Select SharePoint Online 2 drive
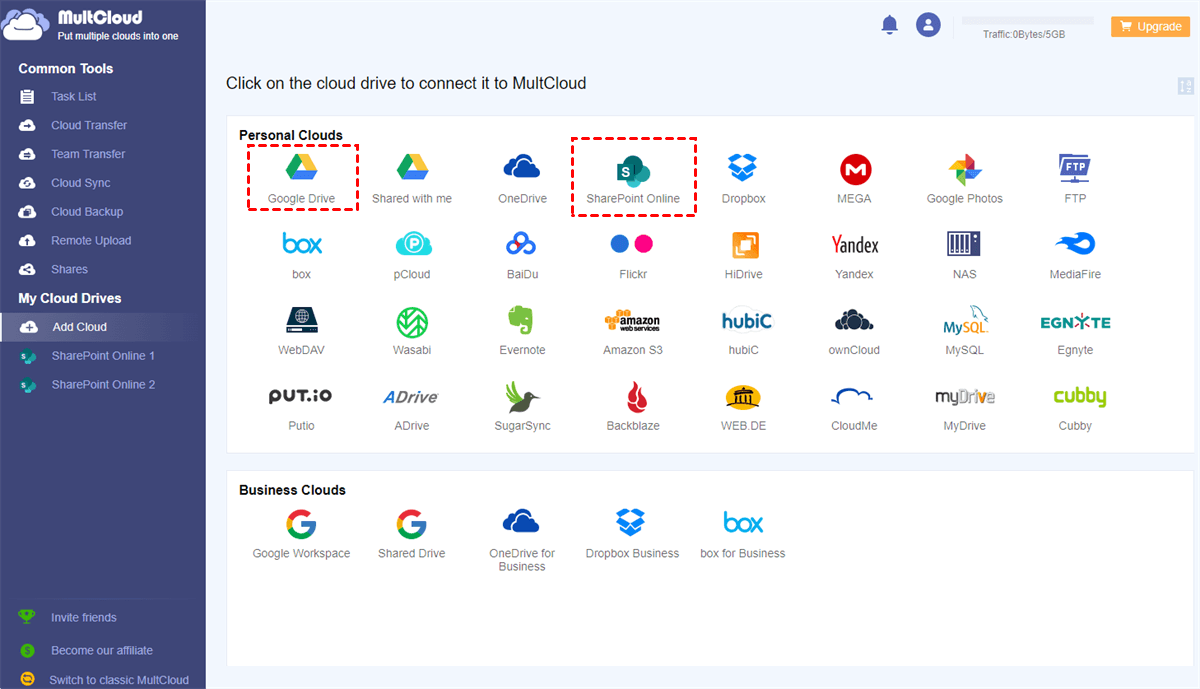This screenshot has width=1200, height=689. point(103,385)
